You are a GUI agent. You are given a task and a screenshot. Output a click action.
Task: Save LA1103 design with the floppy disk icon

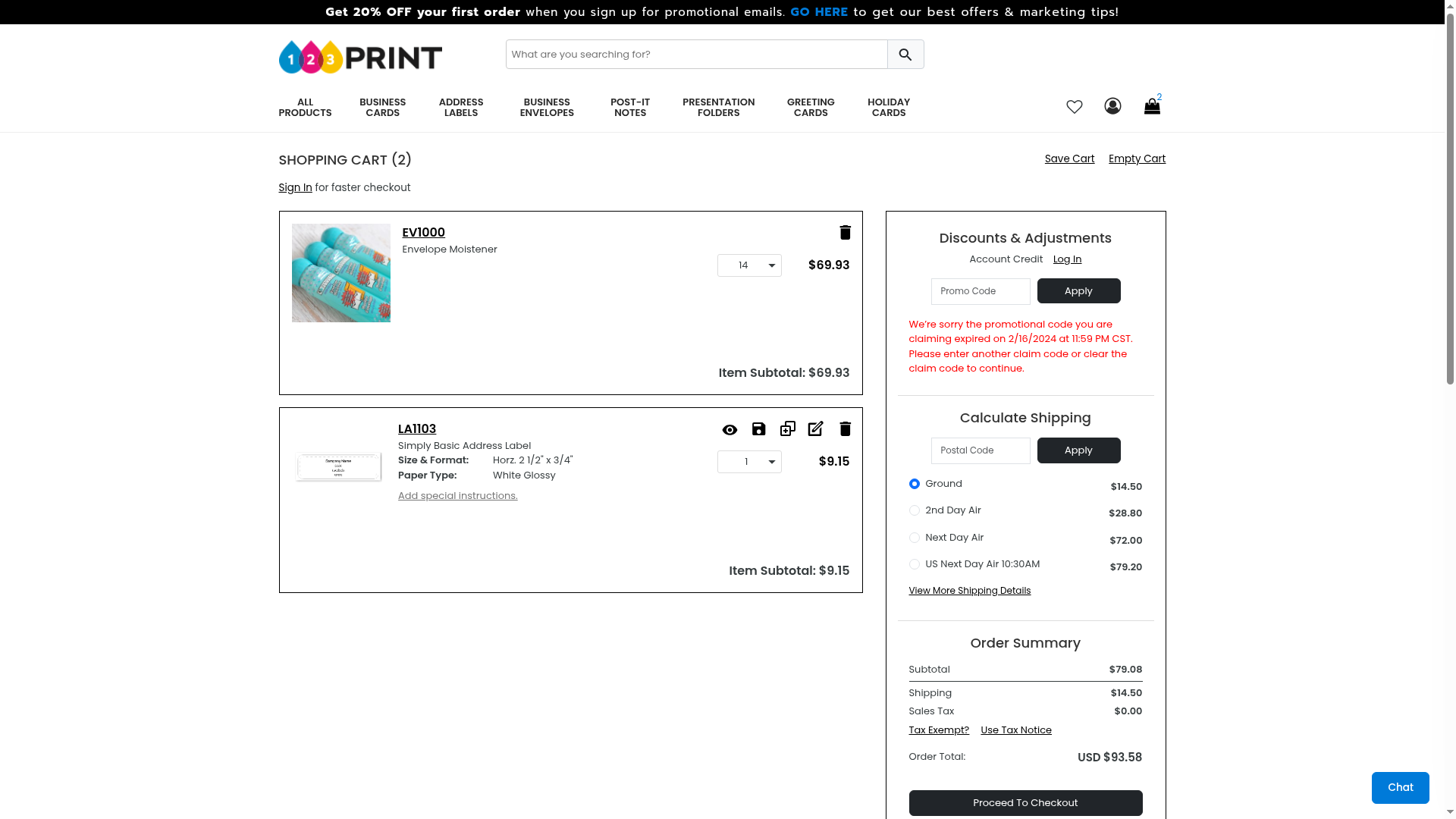[758, 429]
